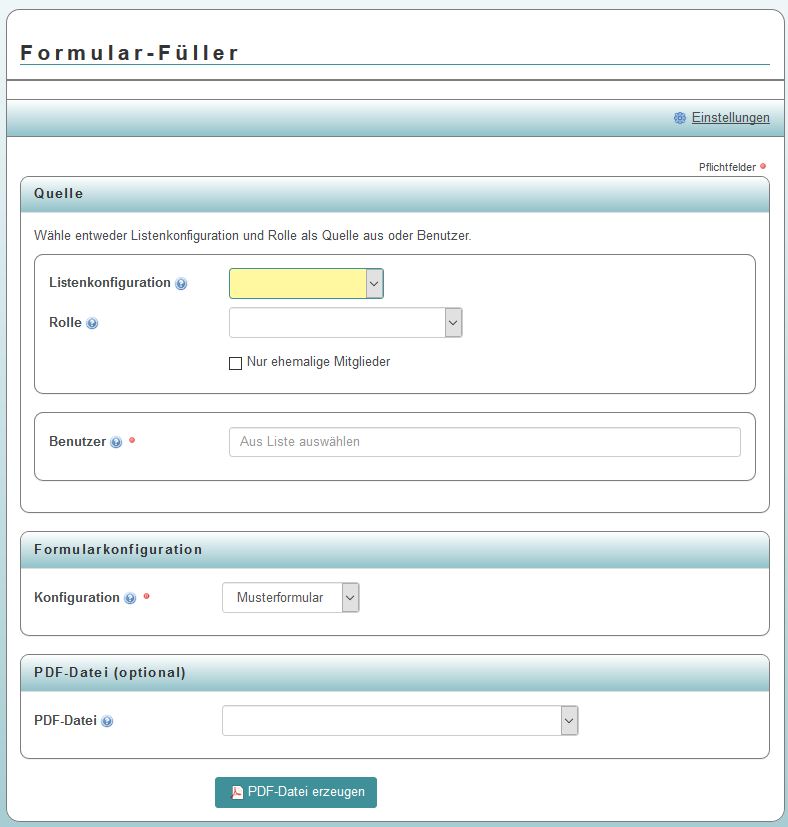The image size is (788, 827).
Task: Click the red required marker beside Konfiguration
Action: 146,596
